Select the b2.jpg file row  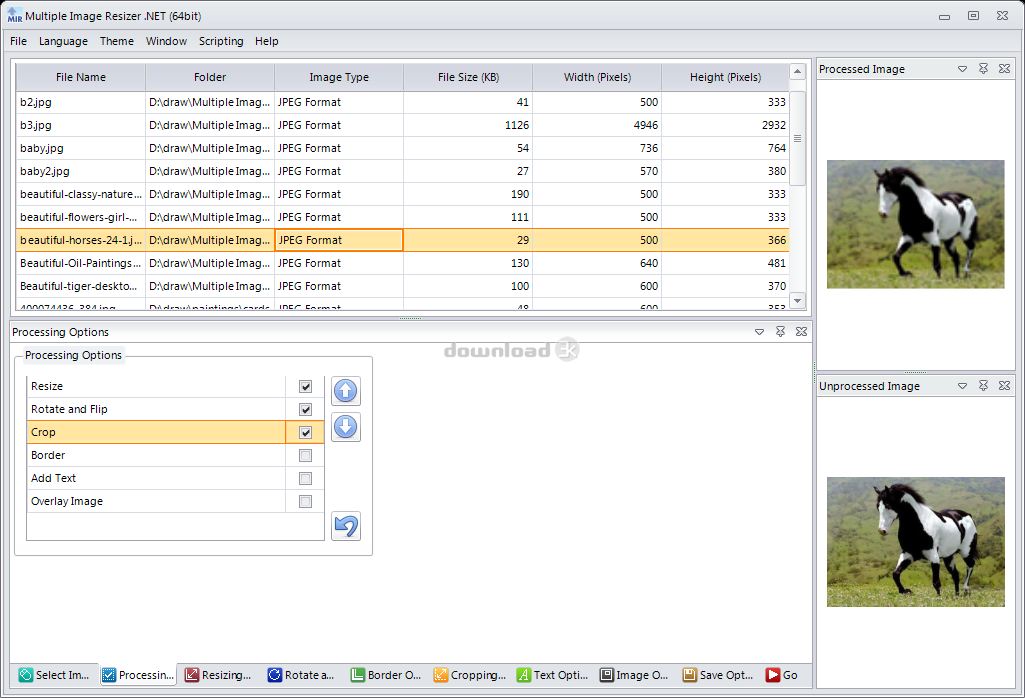403,102
